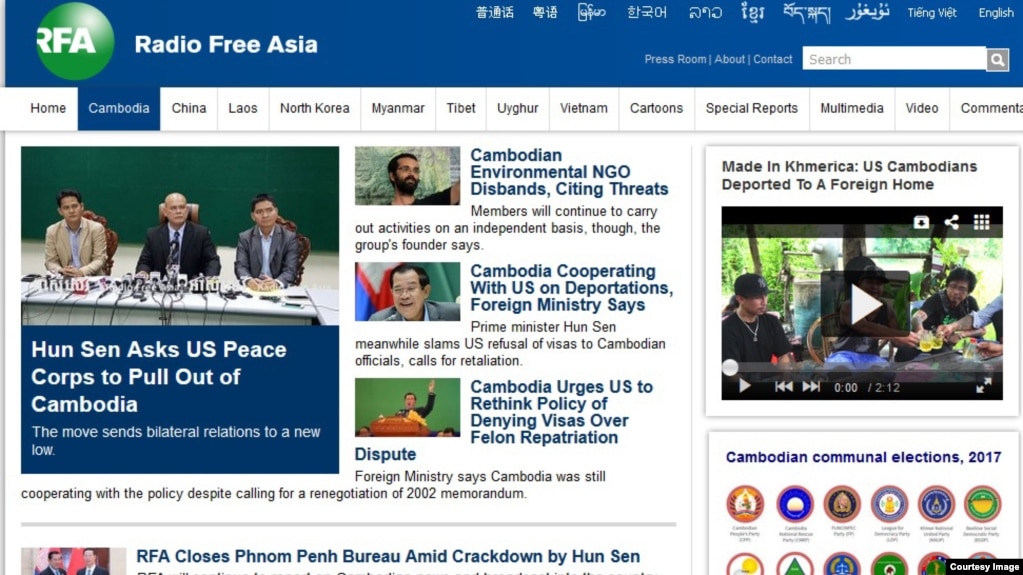Go to the Home tab
Viewport: 1023px width, 575px height.
48,108
